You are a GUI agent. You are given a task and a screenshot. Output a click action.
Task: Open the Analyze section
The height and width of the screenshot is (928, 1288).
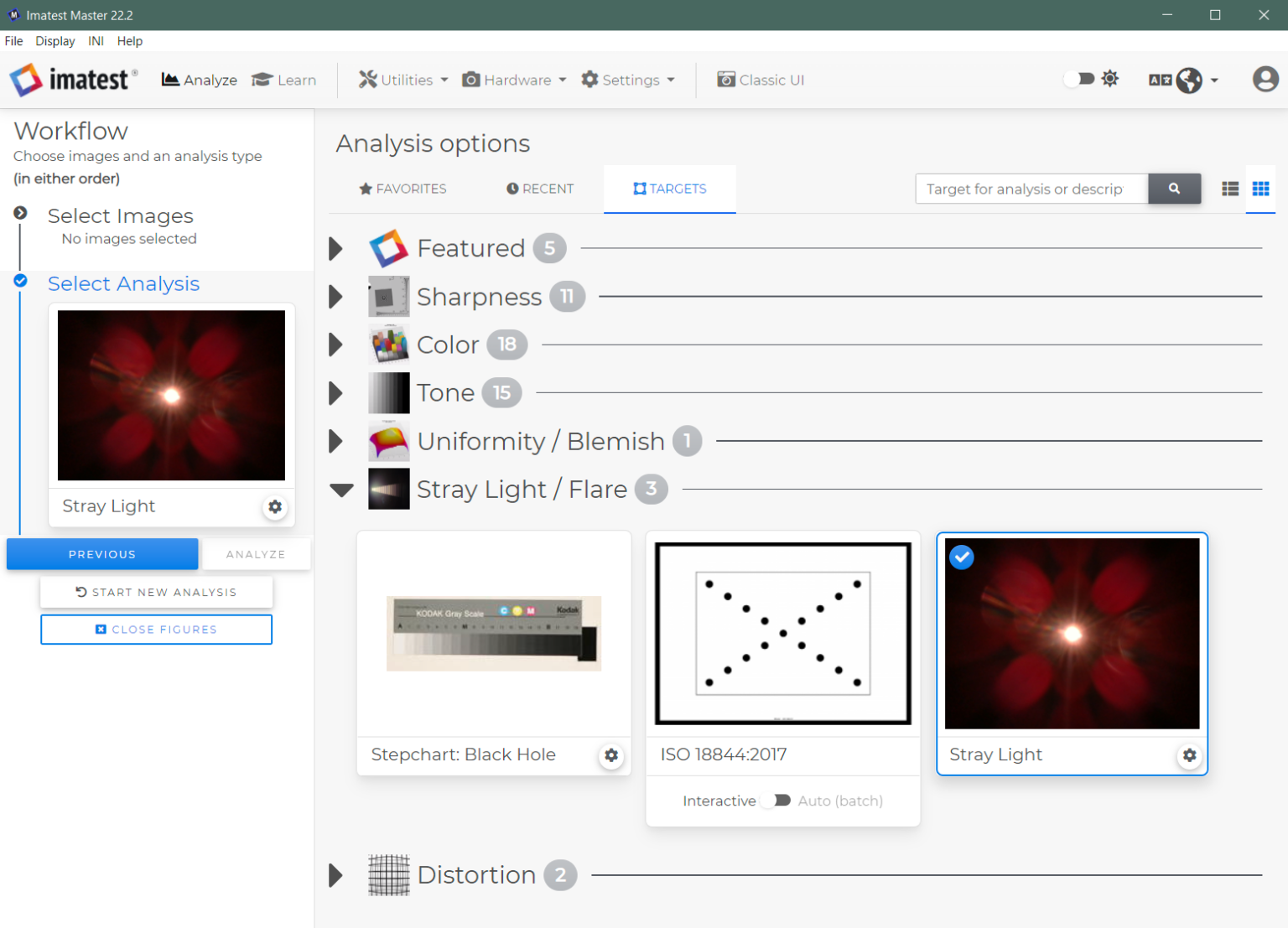pyautogui.click(x=199, y=80)
